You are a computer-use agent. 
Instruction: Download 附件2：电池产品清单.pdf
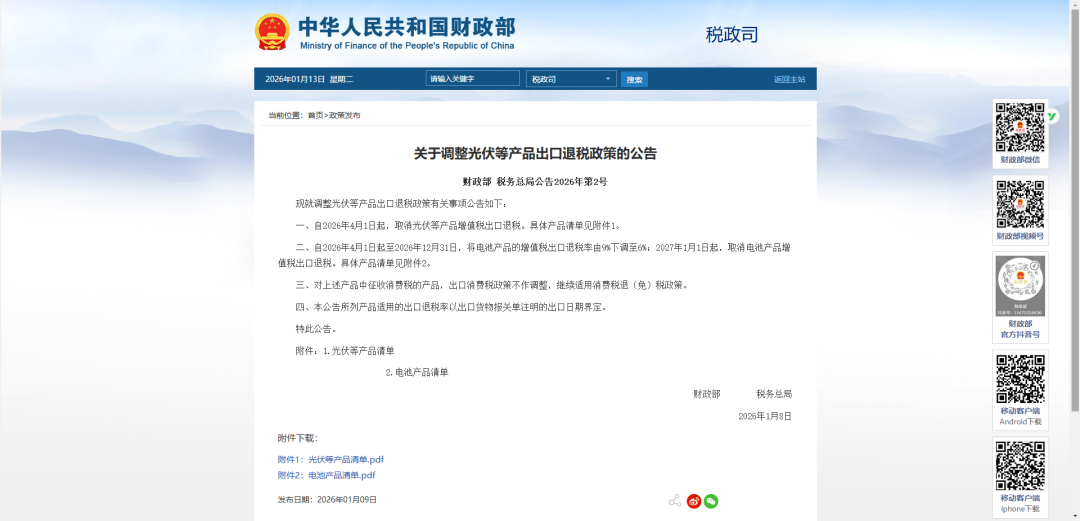click(327, 475)
